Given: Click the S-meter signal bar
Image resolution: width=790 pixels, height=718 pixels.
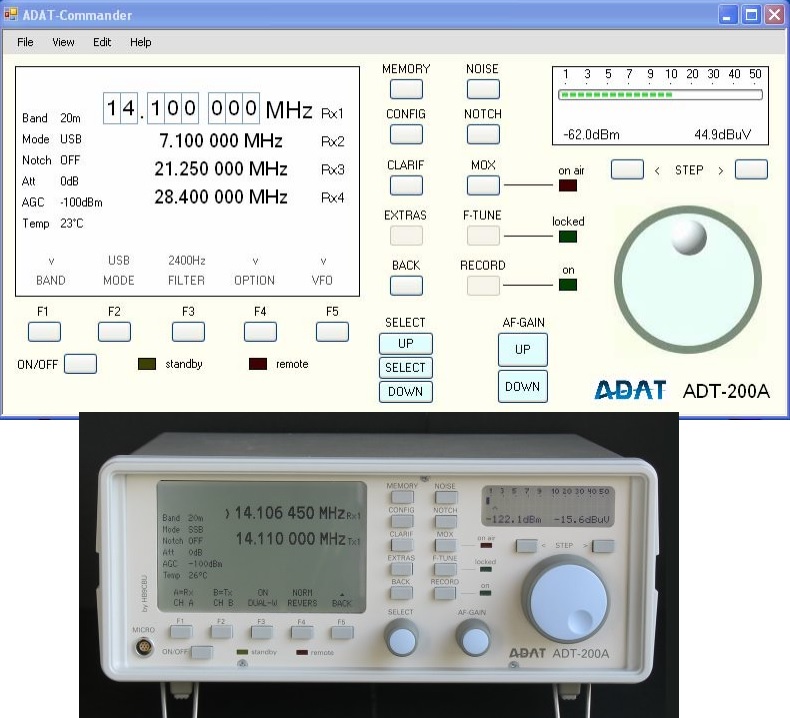Looking at the screenshot, I should point(661,95).
